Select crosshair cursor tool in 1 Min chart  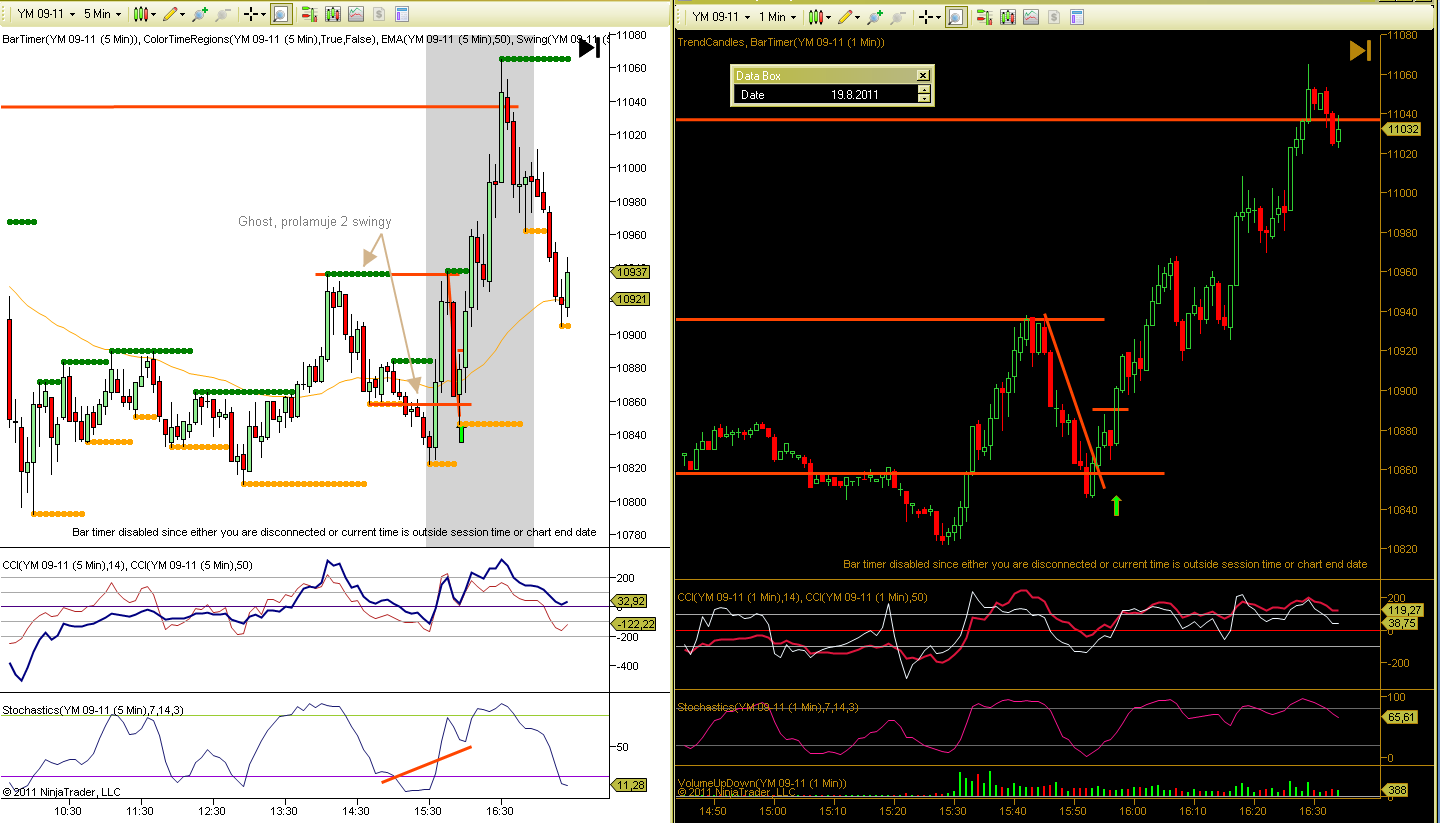click(x=926, y=17)
